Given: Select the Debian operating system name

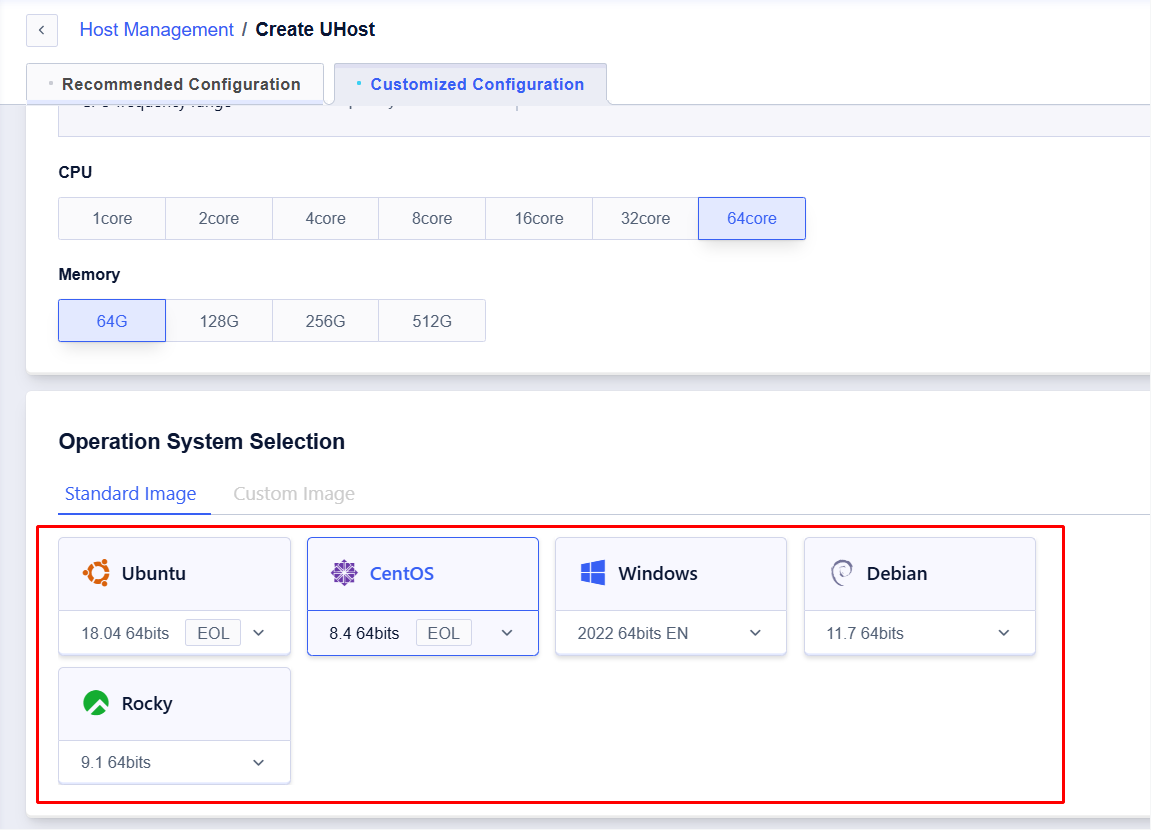Looking at the screenshot, I should tap(897, 574).
